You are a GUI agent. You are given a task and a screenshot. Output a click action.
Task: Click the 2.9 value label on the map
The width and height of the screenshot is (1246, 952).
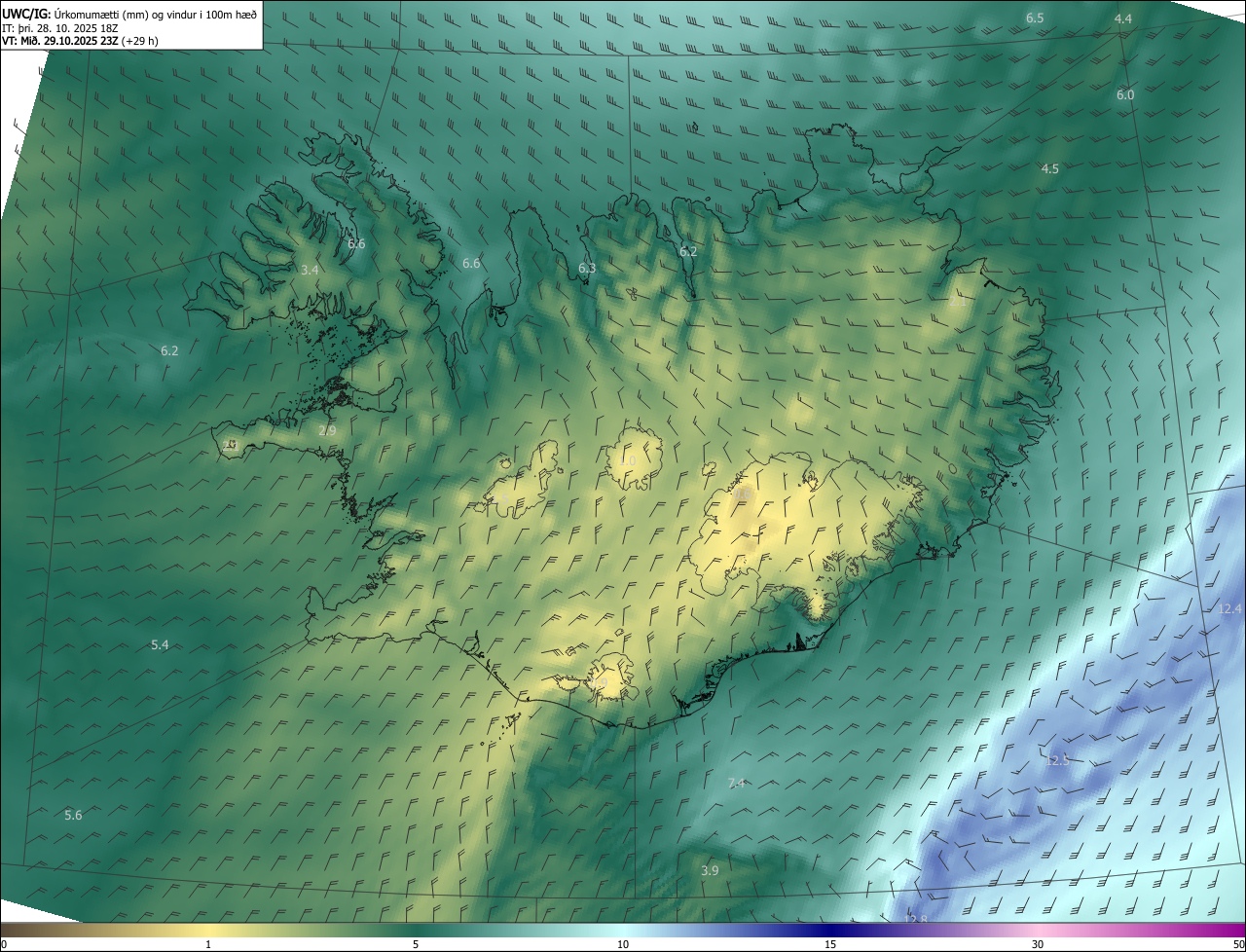327,430
